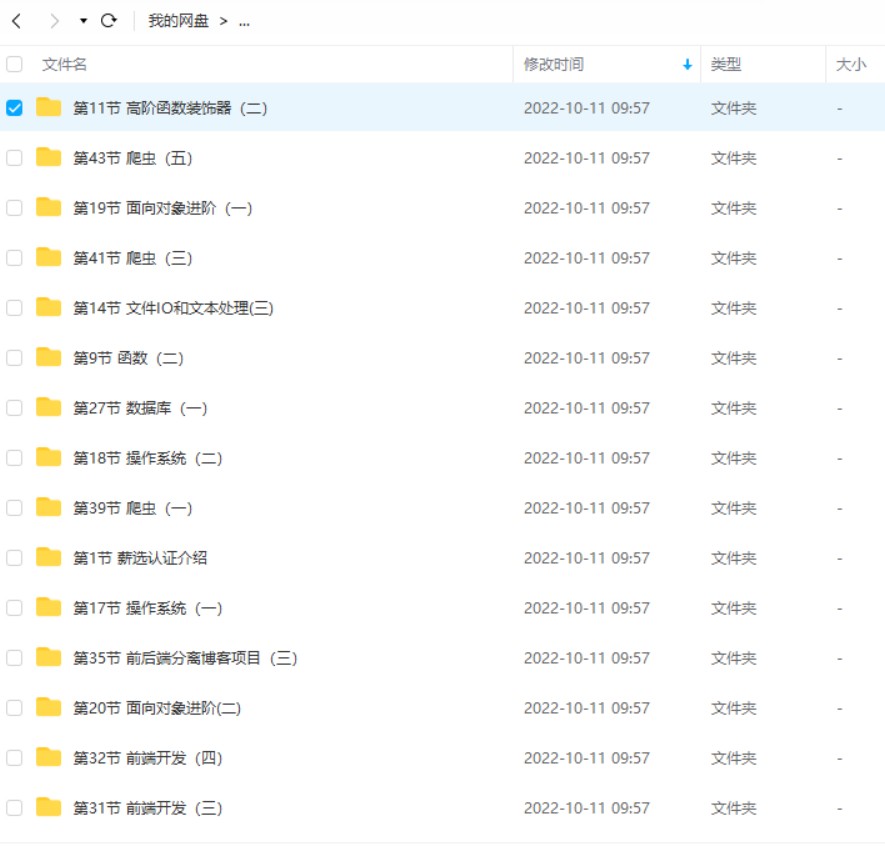Screen dimensions: 885x866
Task: Open folder name 第14节 文件IO和文本处理(三)
Action: (173, 308)
